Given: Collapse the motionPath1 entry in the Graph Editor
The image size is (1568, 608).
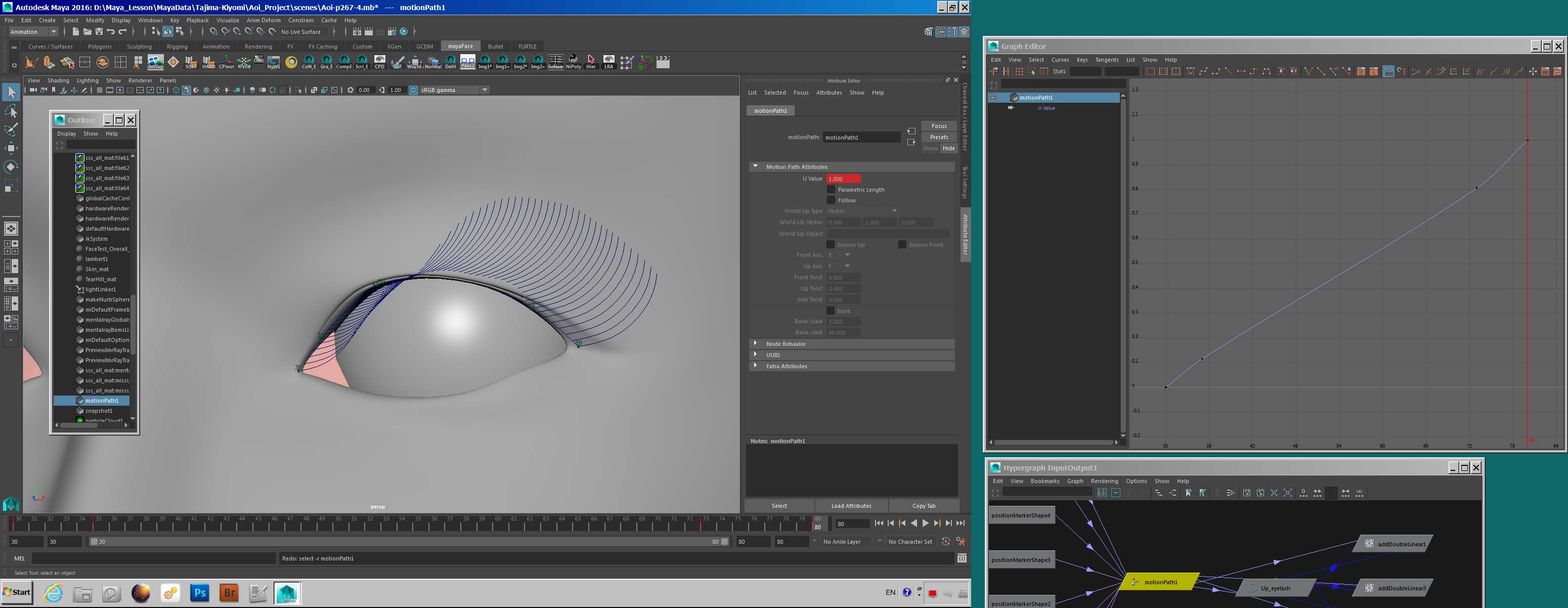Looking at the screenshot, I should (993, 98).
